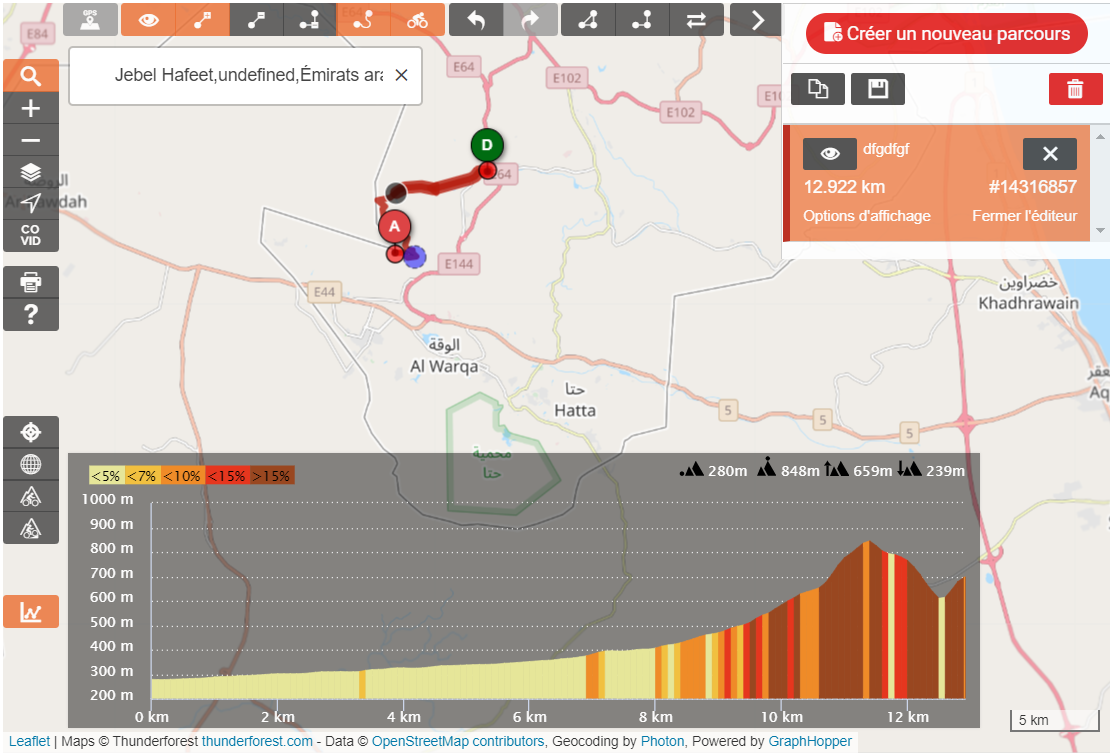This screenshot has height=753, width=1110.
Task: Click the 239m elevation loss stat
Action: pos(931,469)
